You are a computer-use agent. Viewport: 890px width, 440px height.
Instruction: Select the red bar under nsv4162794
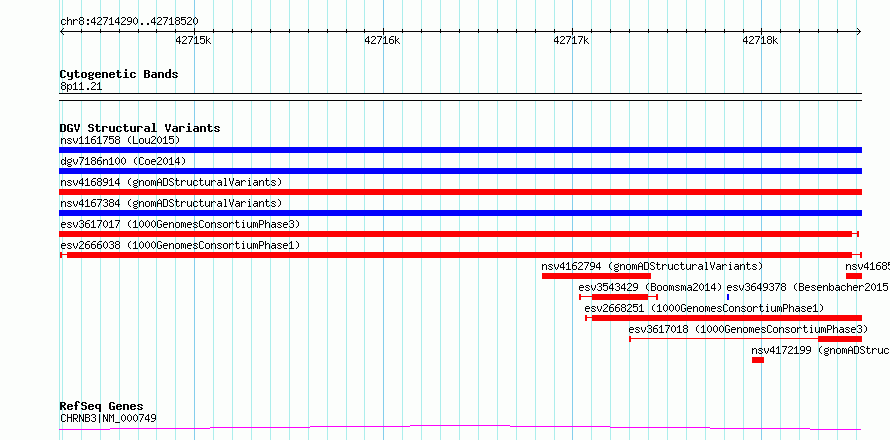click(x=596, y=276)
